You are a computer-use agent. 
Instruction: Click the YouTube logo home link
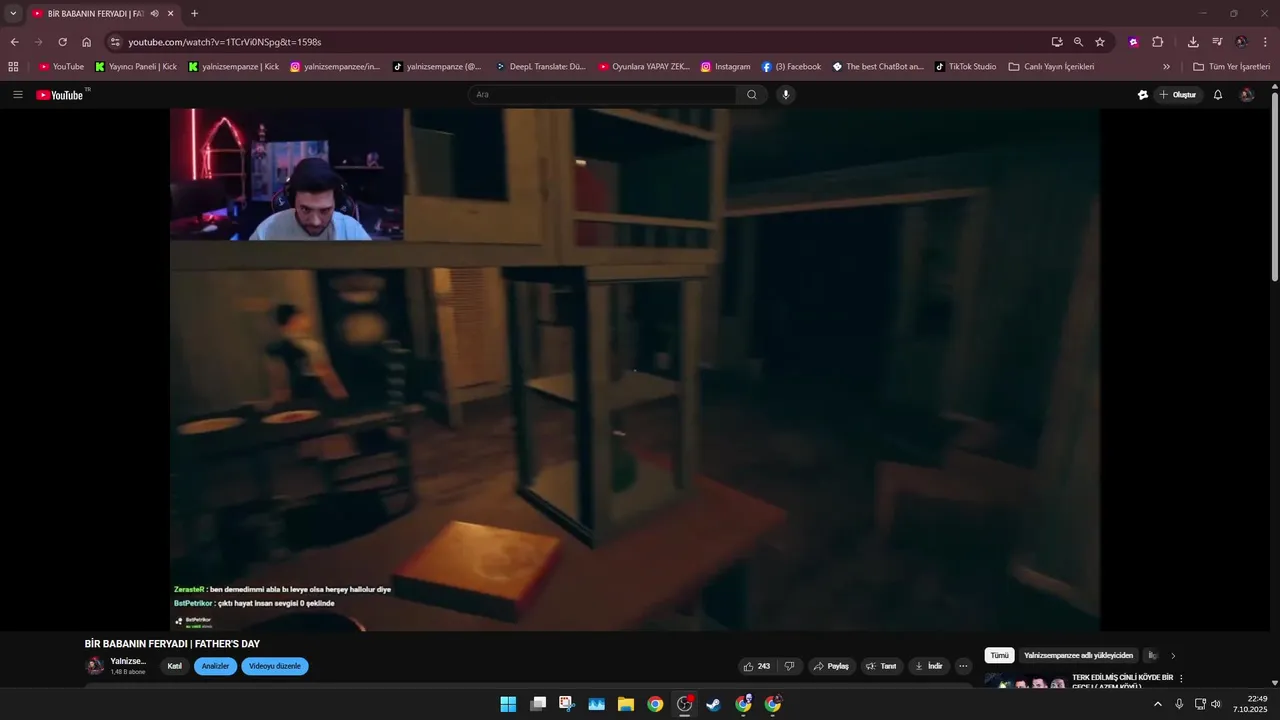(x=61, y=95)
